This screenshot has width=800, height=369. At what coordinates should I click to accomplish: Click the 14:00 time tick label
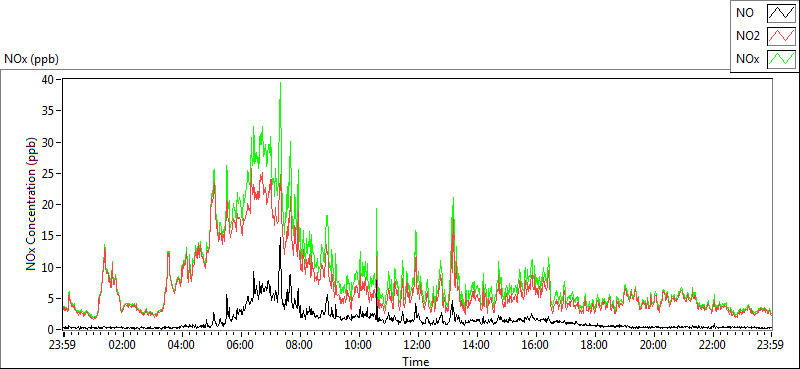pyautogui.click(x=477, y=345)
